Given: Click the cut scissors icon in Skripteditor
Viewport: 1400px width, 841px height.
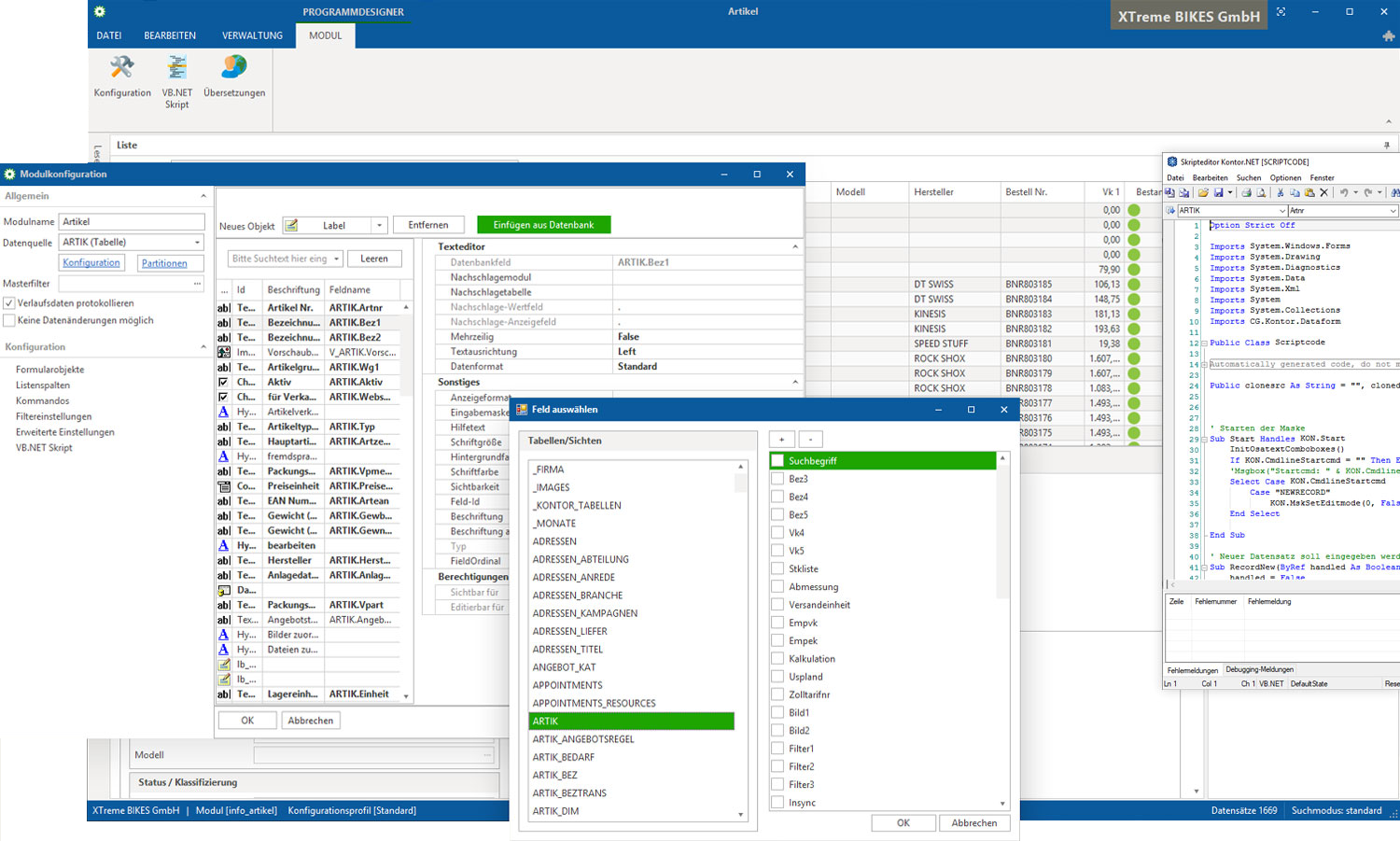Looking at the screenshot, I should click(x=1281, y=192).
